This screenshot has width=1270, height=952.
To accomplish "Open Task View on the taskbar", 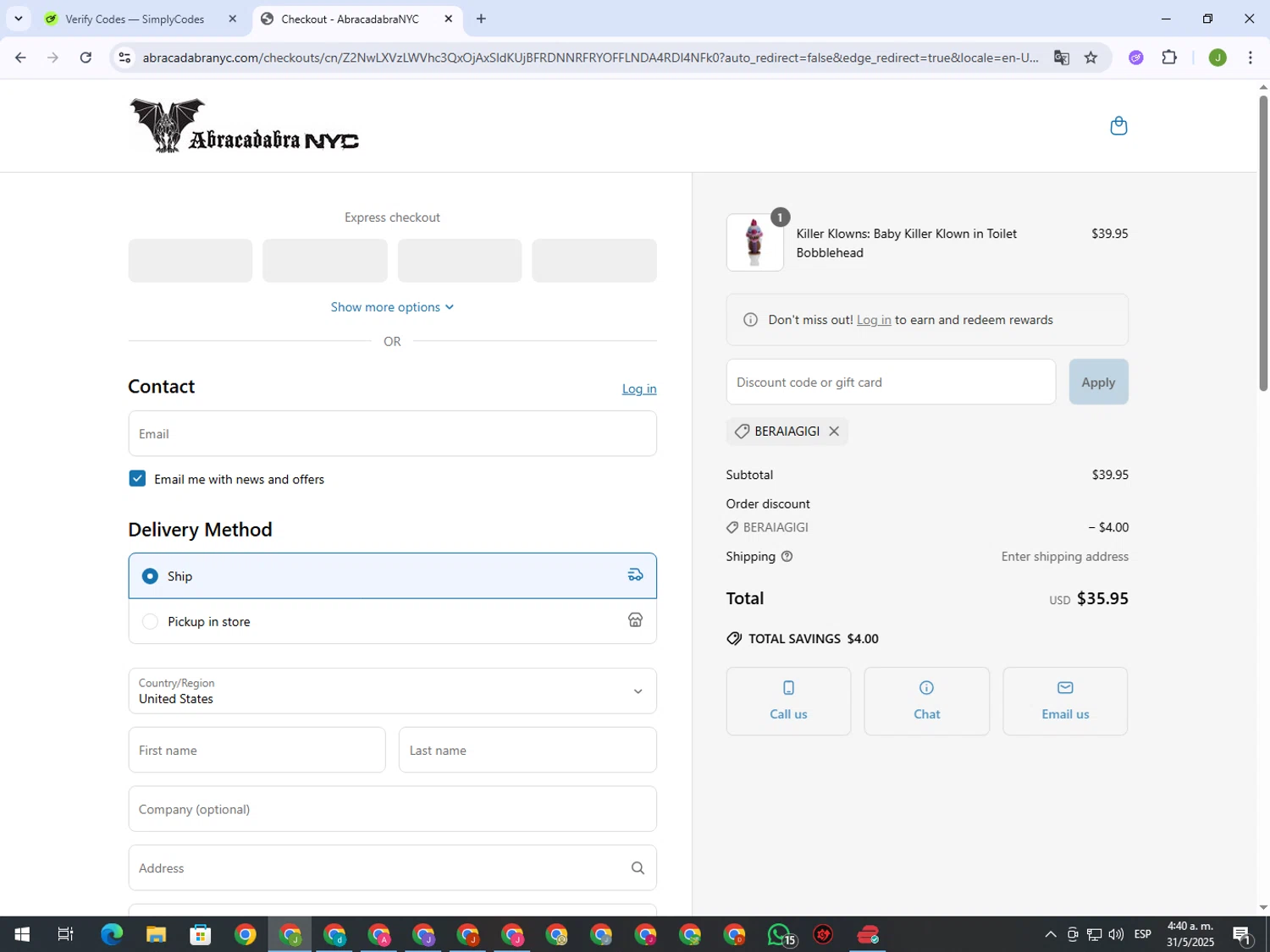I will [65, 934].
